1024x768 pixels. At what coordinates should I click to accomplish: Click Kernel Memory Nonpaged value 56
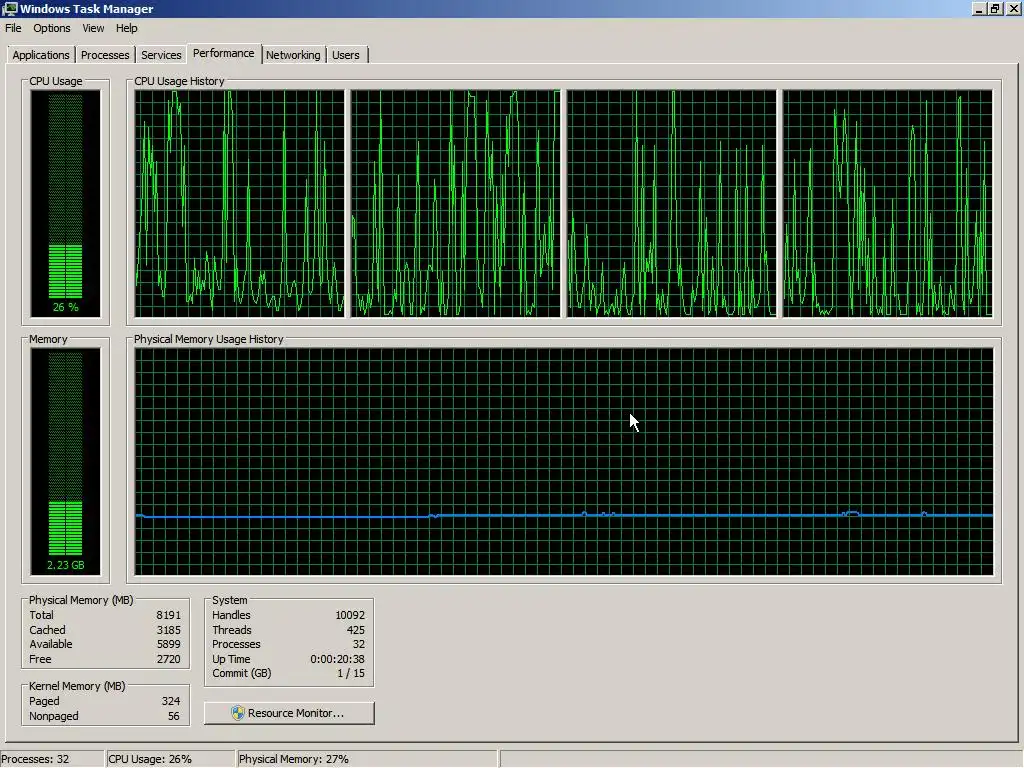(174, 716)
